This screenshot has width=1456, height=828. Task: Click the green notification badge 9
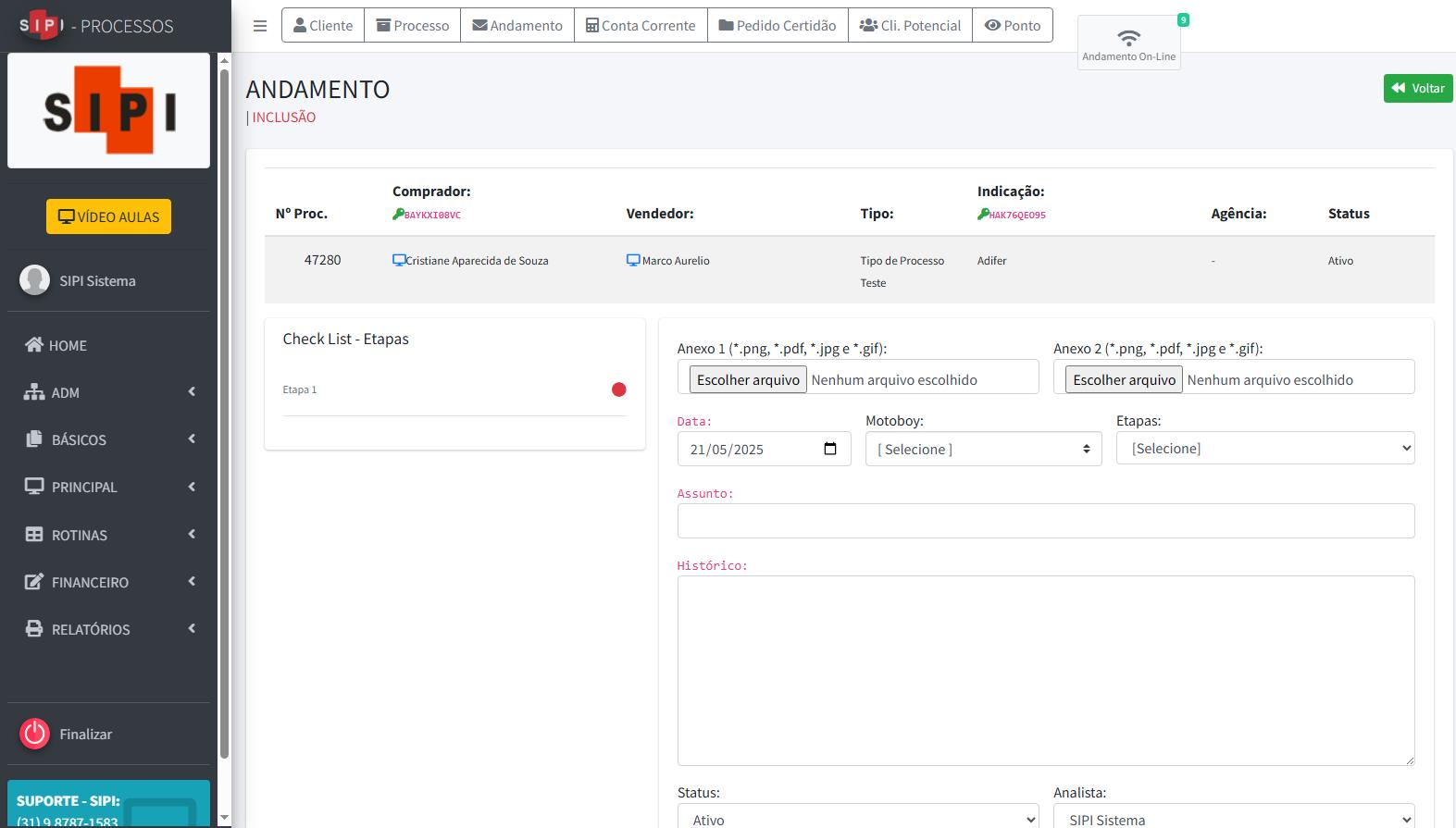tap(1183, 19)
